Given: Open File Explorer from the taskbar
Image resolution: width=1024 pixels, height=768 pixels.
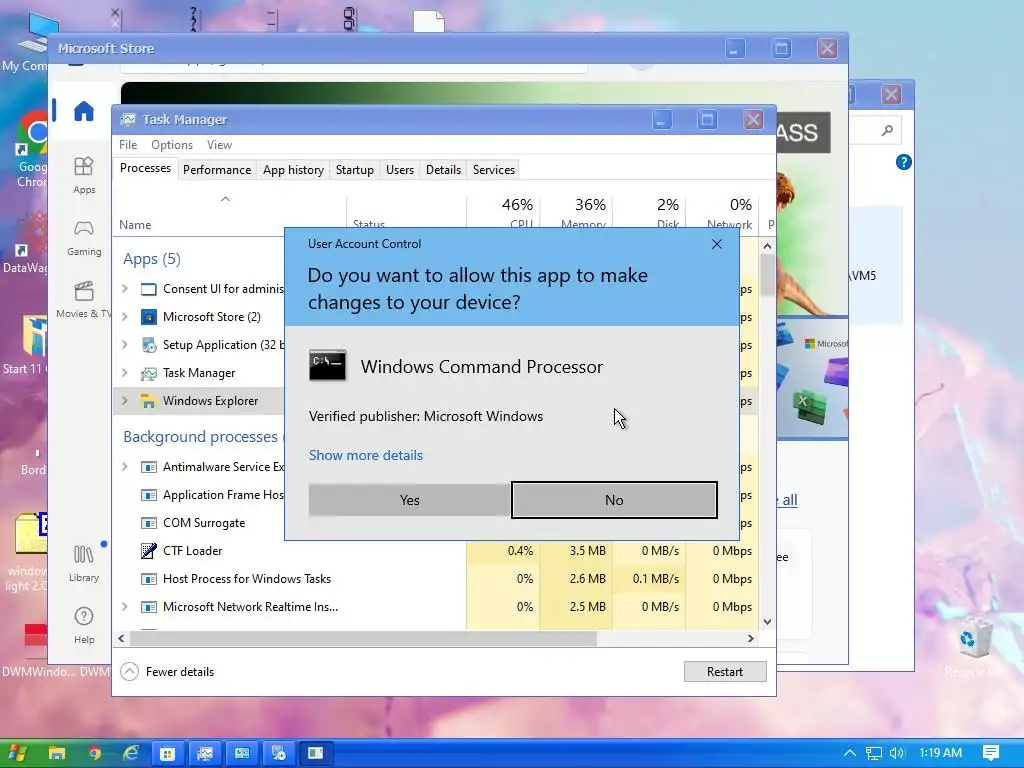Looking at the screenshot, I should tap(57, 753).
